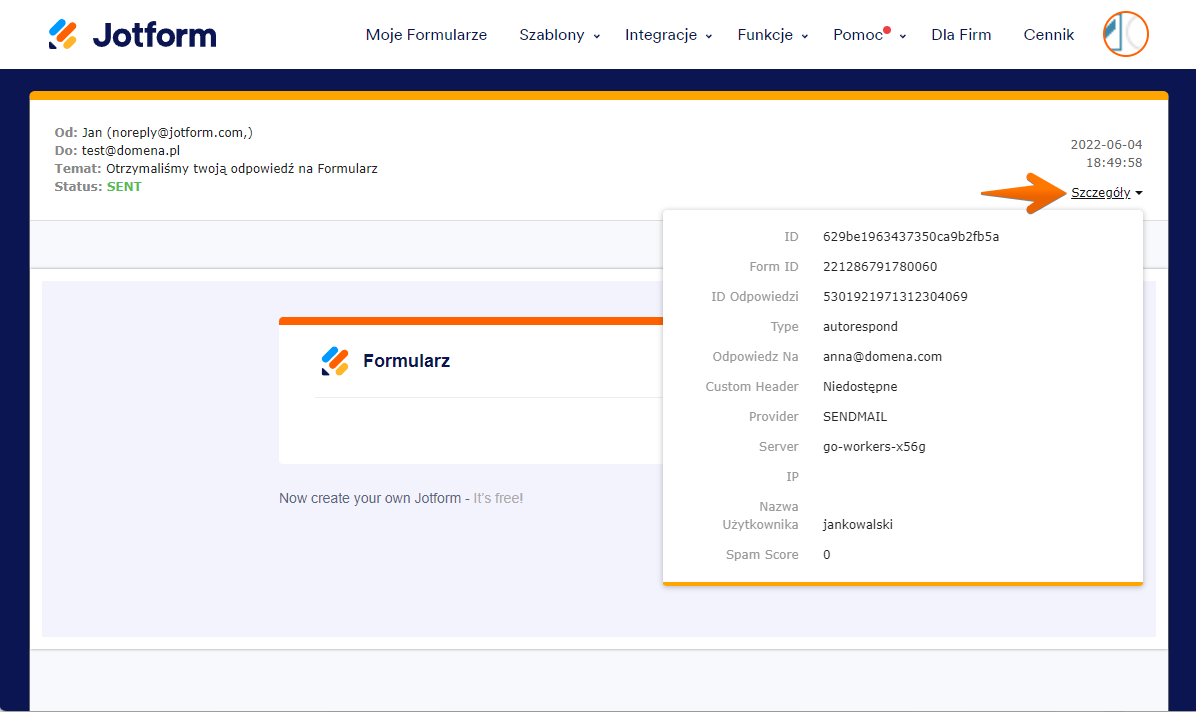Open the Pomoc menu
Image resolution: width=1196 pixels, height=712 pixels.
857,34
